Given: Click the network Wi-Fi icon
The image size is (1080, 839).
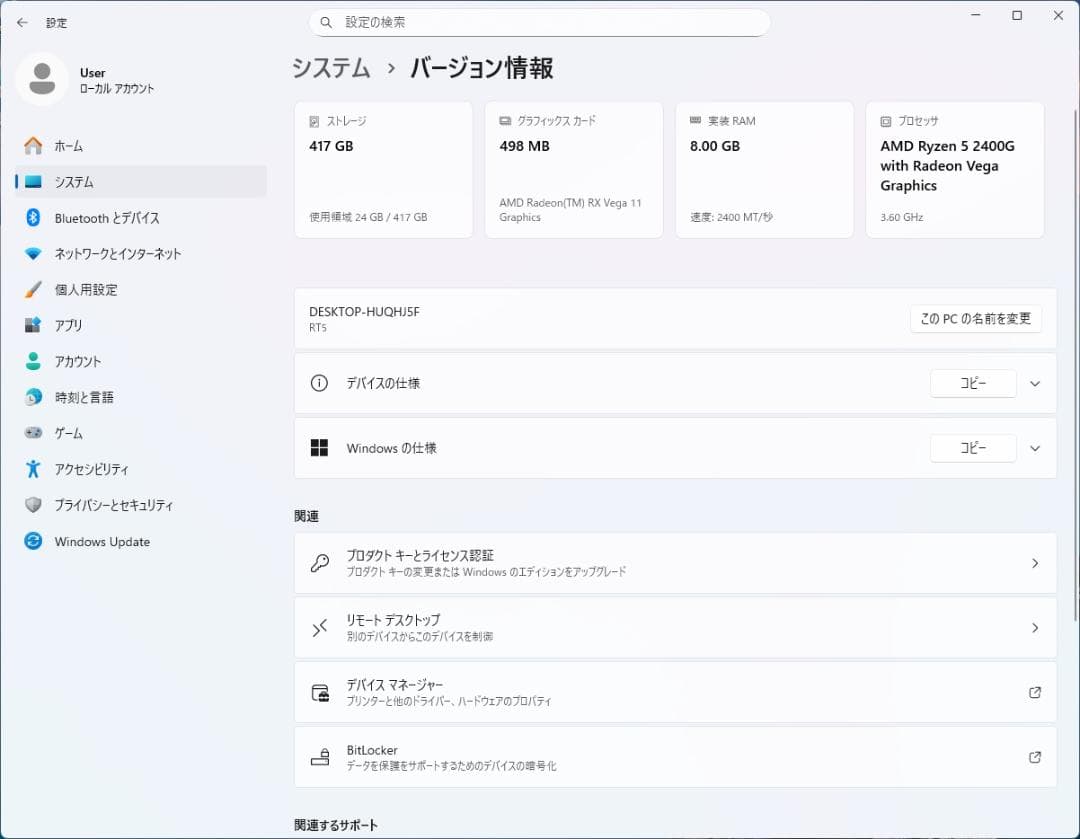Looking at the screenshot, I should (33, 253).
